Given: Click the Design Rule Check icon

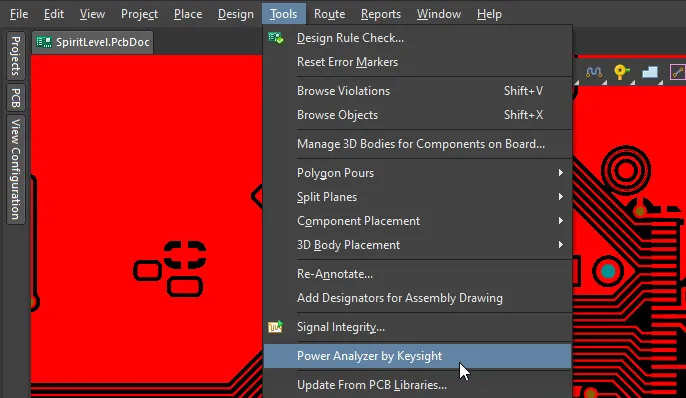Looking at the screenshot, I should (276, 38).
